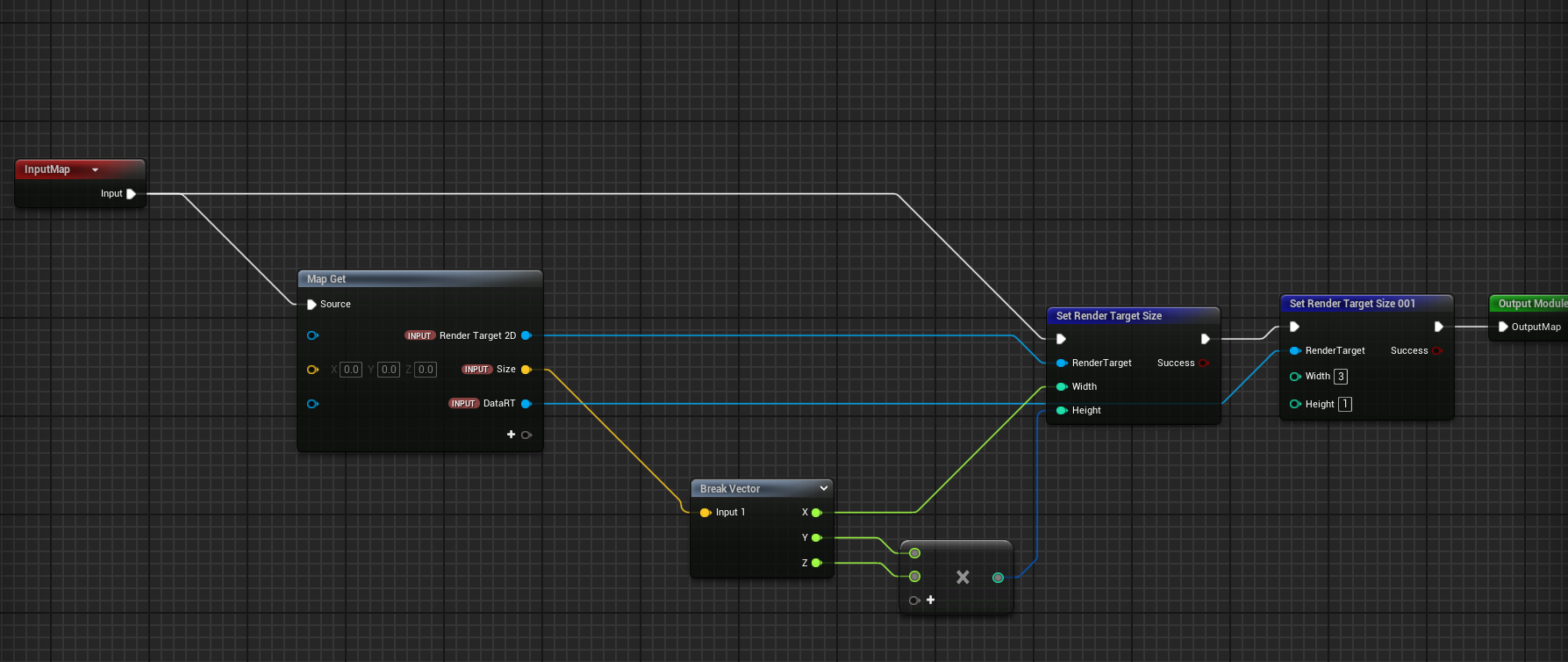Add a new pin to Map Get

512,435
